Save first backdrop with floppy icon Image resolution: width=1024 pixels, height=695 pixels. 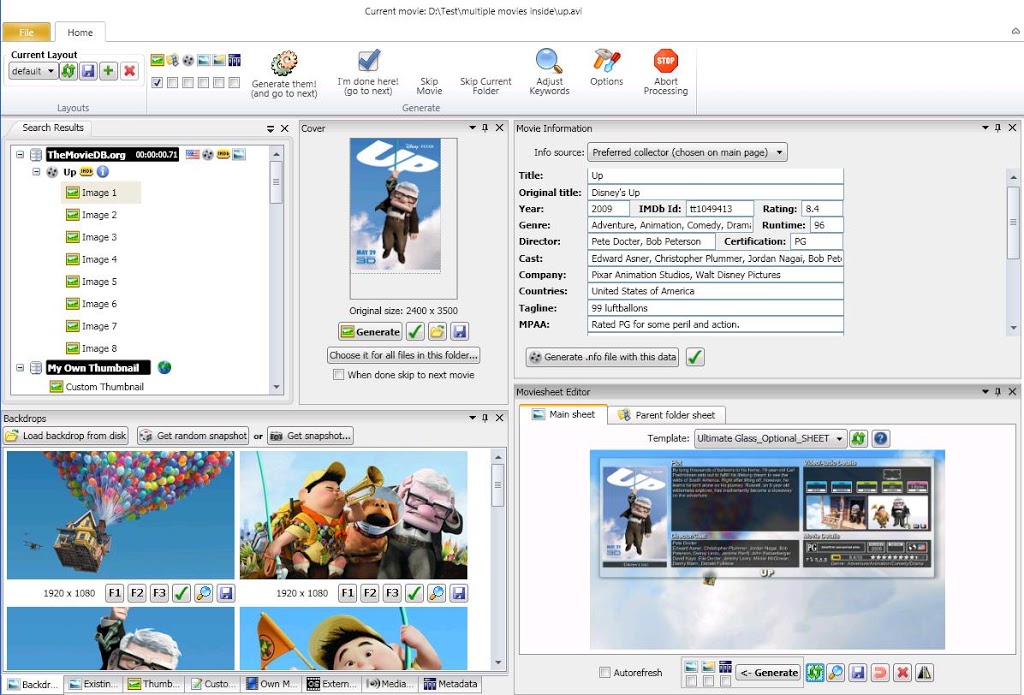[226, 593]
